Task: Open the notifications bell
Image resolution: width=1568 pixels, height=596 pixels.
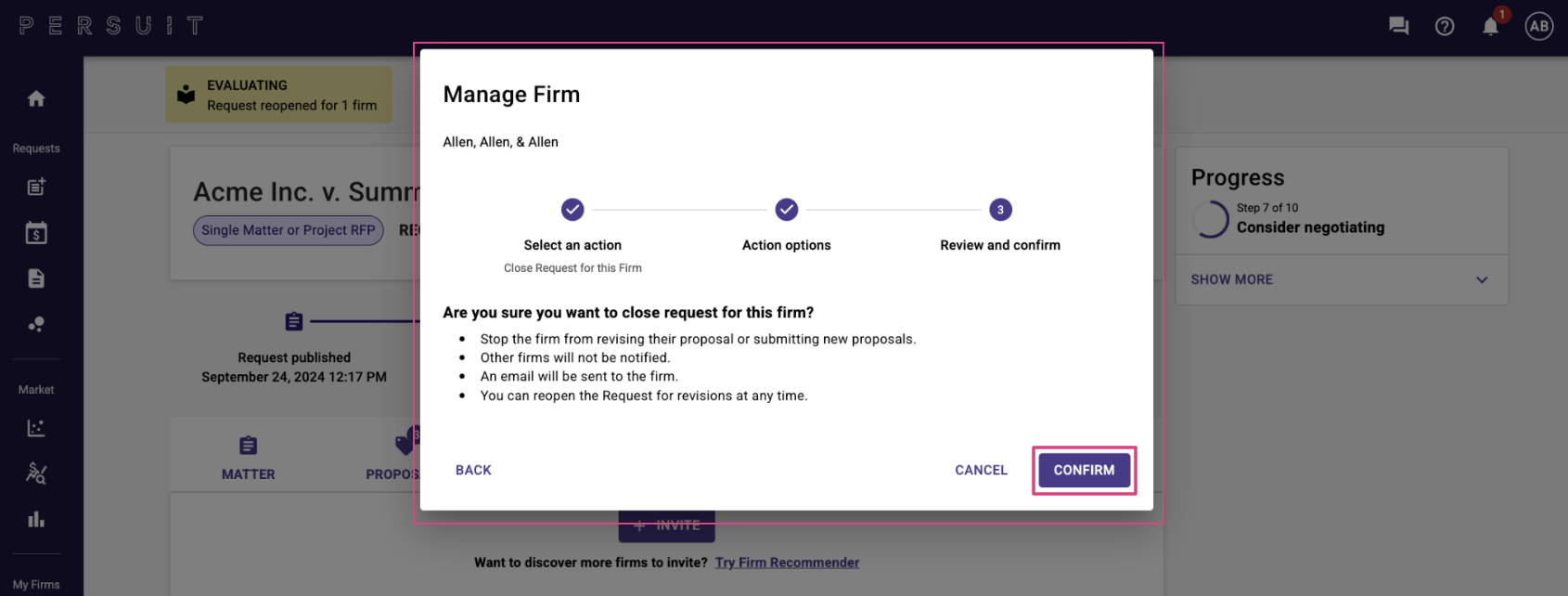Action: point(1490,26)
